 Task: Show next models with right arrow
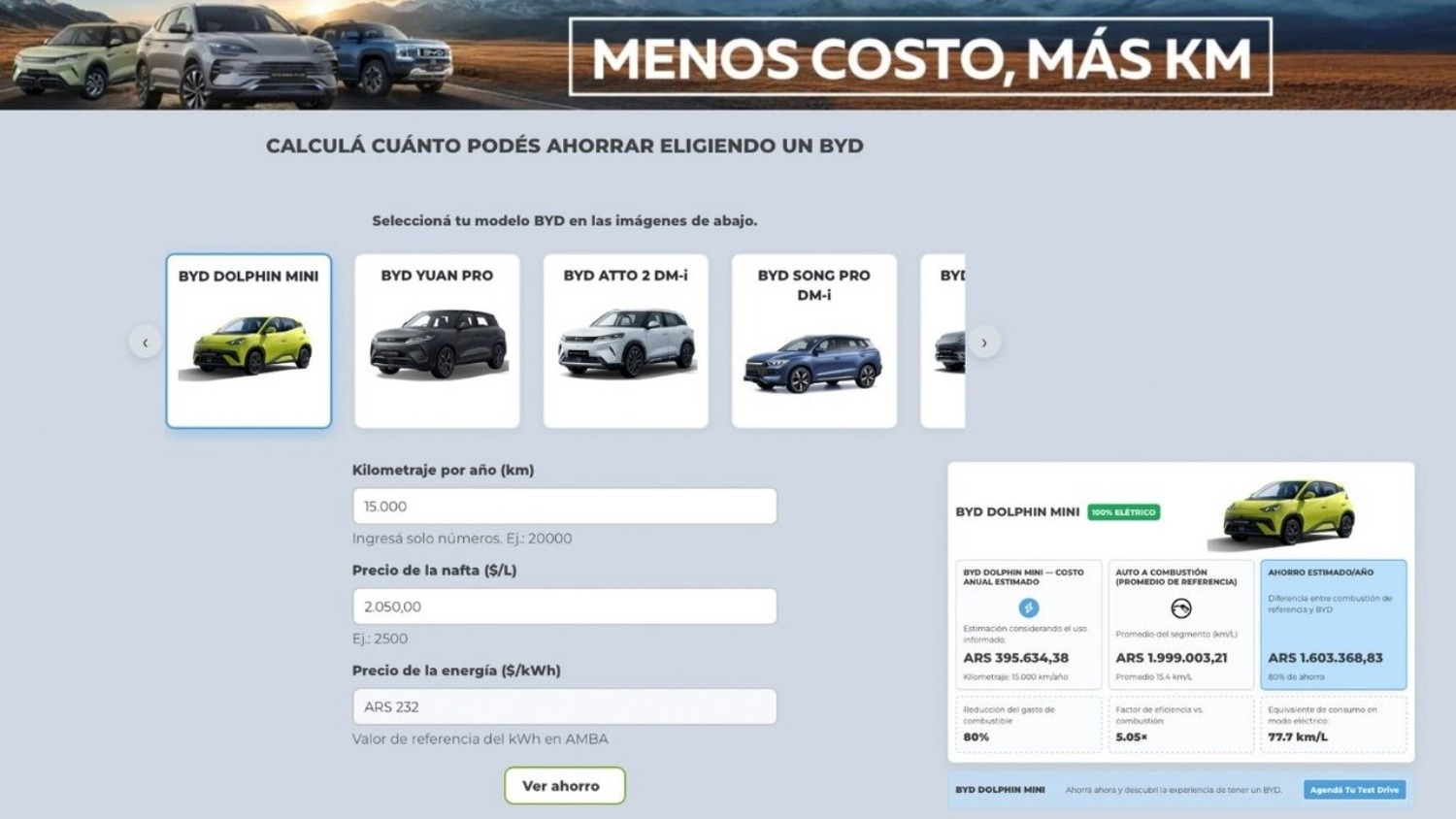tap(984, 343)
